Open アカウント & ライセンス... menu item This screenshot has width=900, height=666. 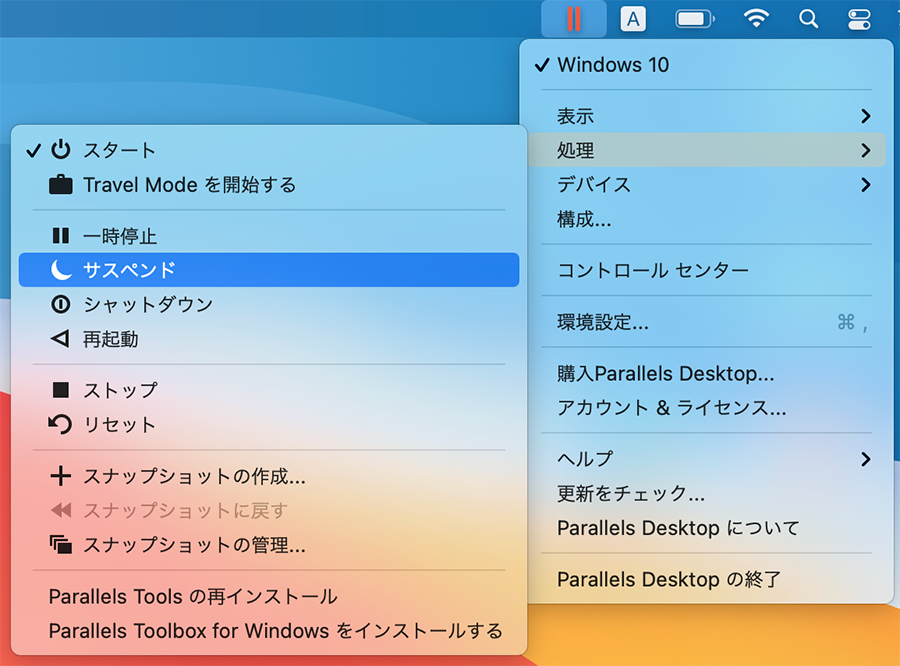707,408
